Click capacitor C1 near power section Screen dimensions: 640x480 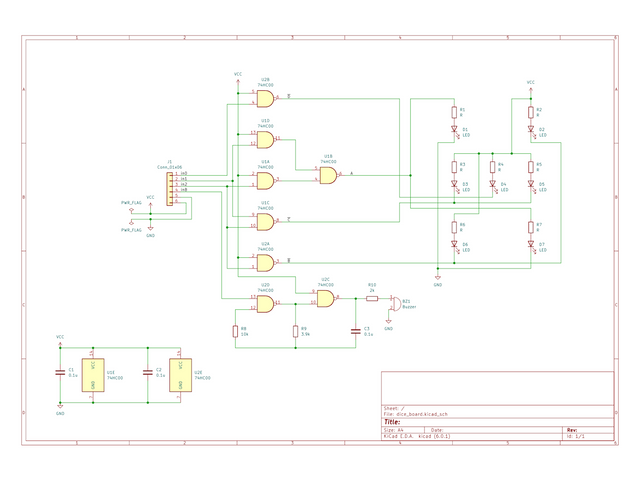(x=60, y=372)
